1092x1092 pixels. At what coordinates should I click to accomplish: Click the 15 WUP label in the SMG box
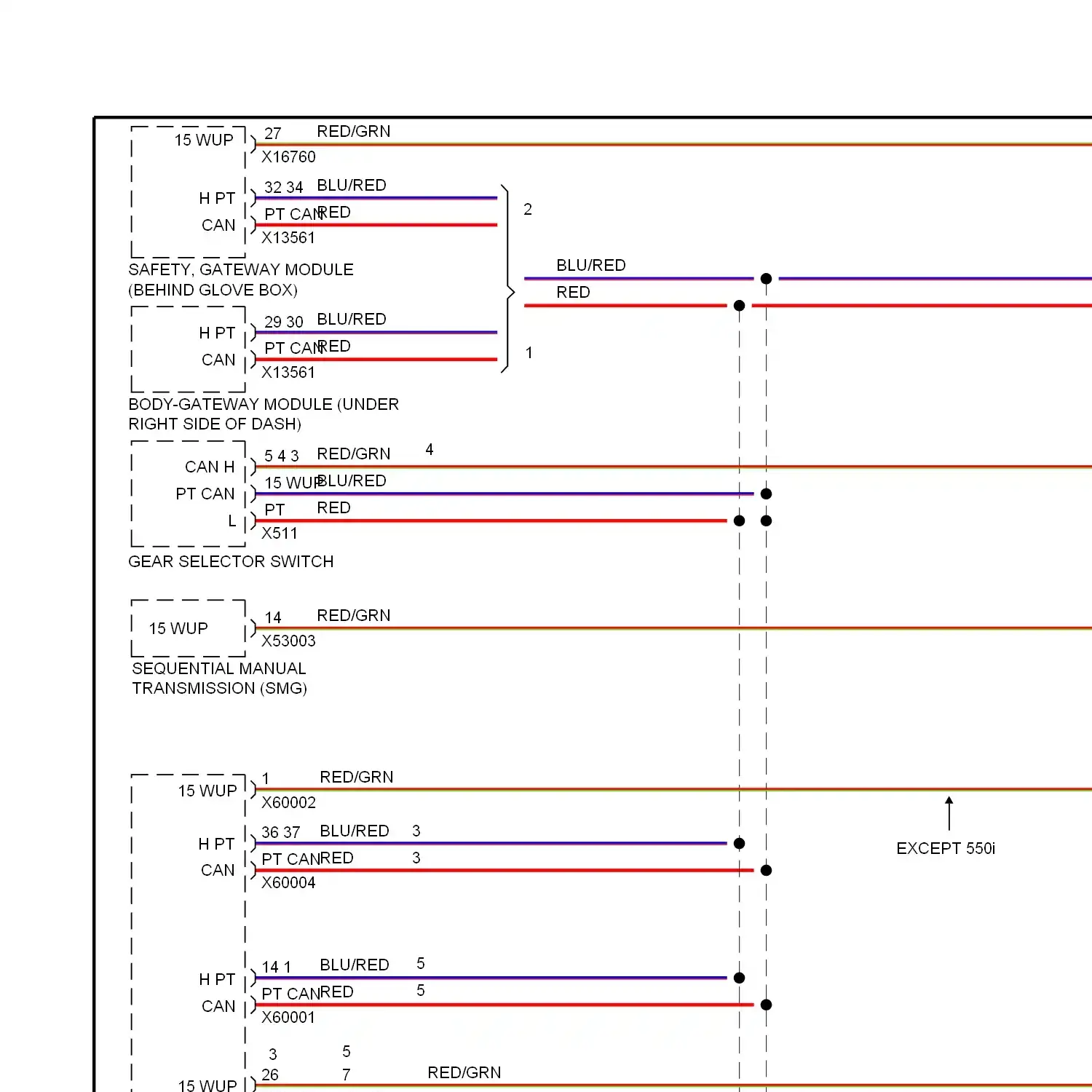pos(178,628)
